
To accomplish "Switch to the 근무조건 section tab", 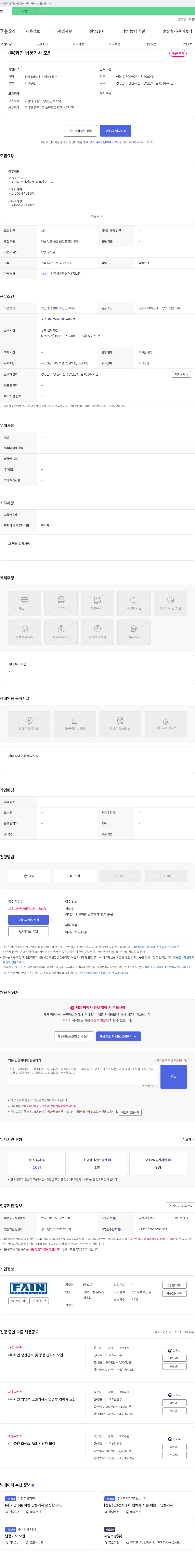I will click(42, 44).
